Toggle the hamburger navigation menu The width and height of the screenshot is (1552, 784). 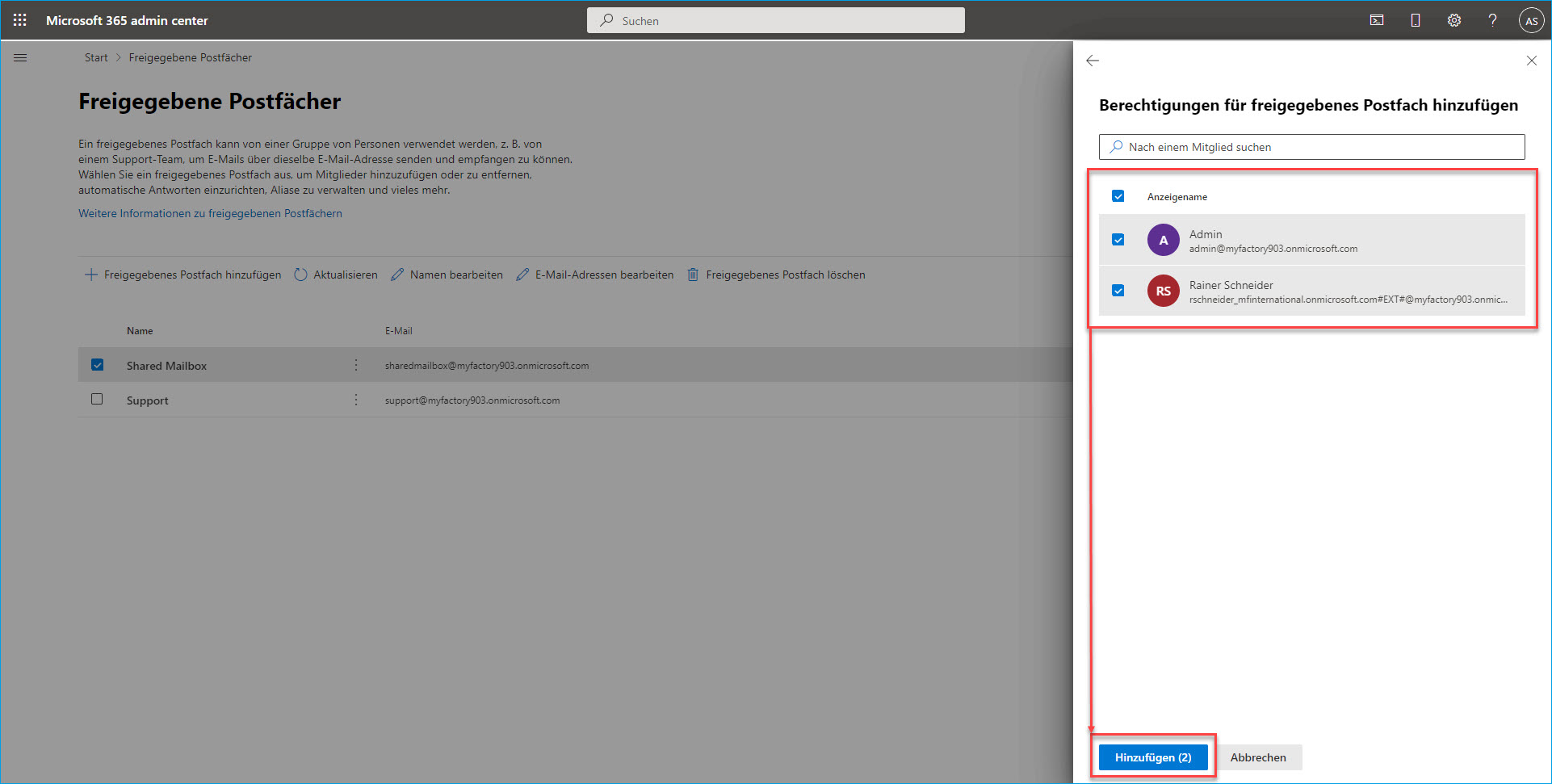coord(20,58)
